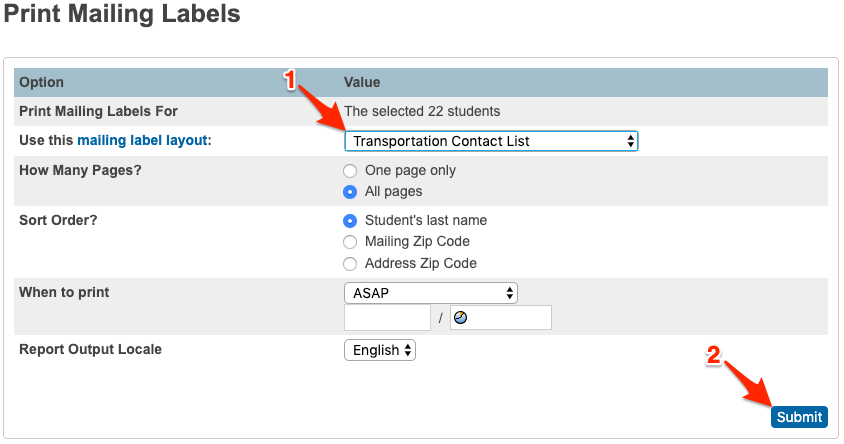Select the One page only option
The width and height of the screenshot is (844, 444).
[x=350, y=171]
